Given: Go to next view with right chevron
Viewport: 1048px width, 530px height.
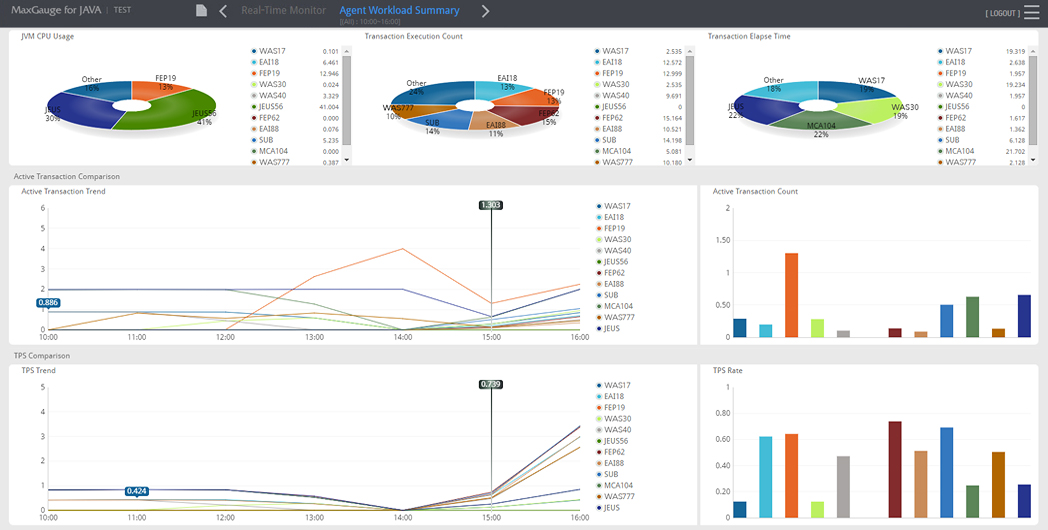Looking at the screenshot, I should (486, 11).
